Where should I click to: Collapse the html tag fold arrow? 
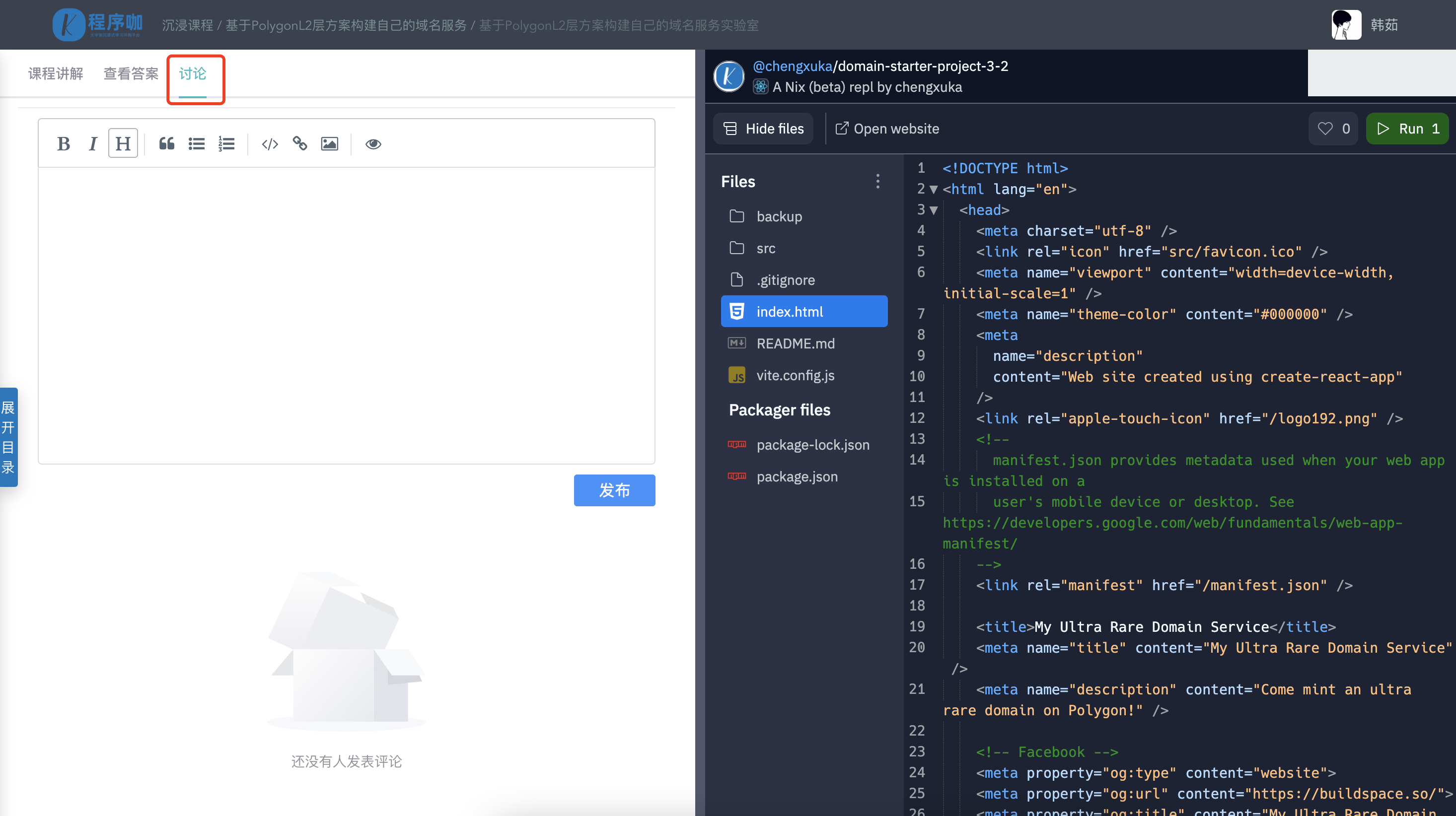pyautogui.click(x=934, y=189)
